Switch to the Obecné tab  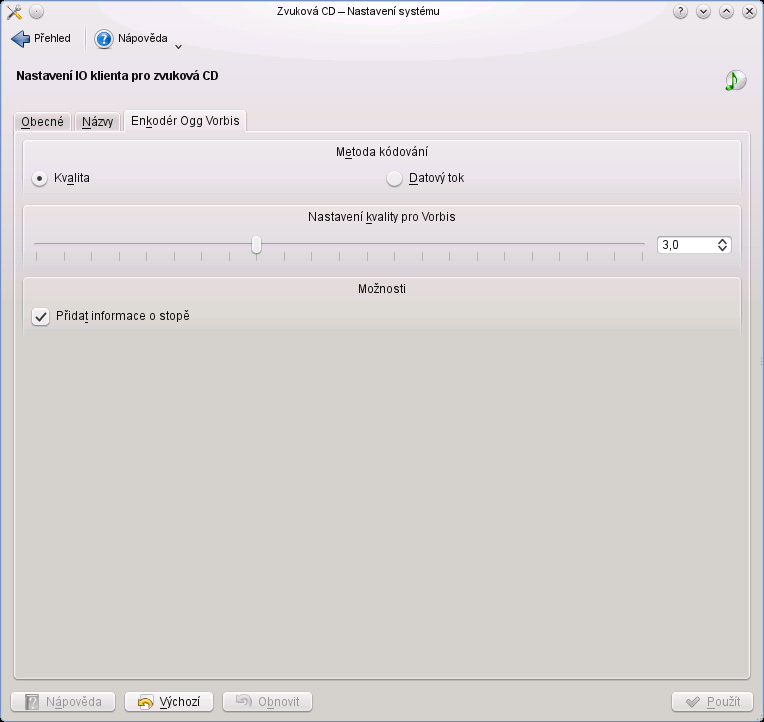42,121
